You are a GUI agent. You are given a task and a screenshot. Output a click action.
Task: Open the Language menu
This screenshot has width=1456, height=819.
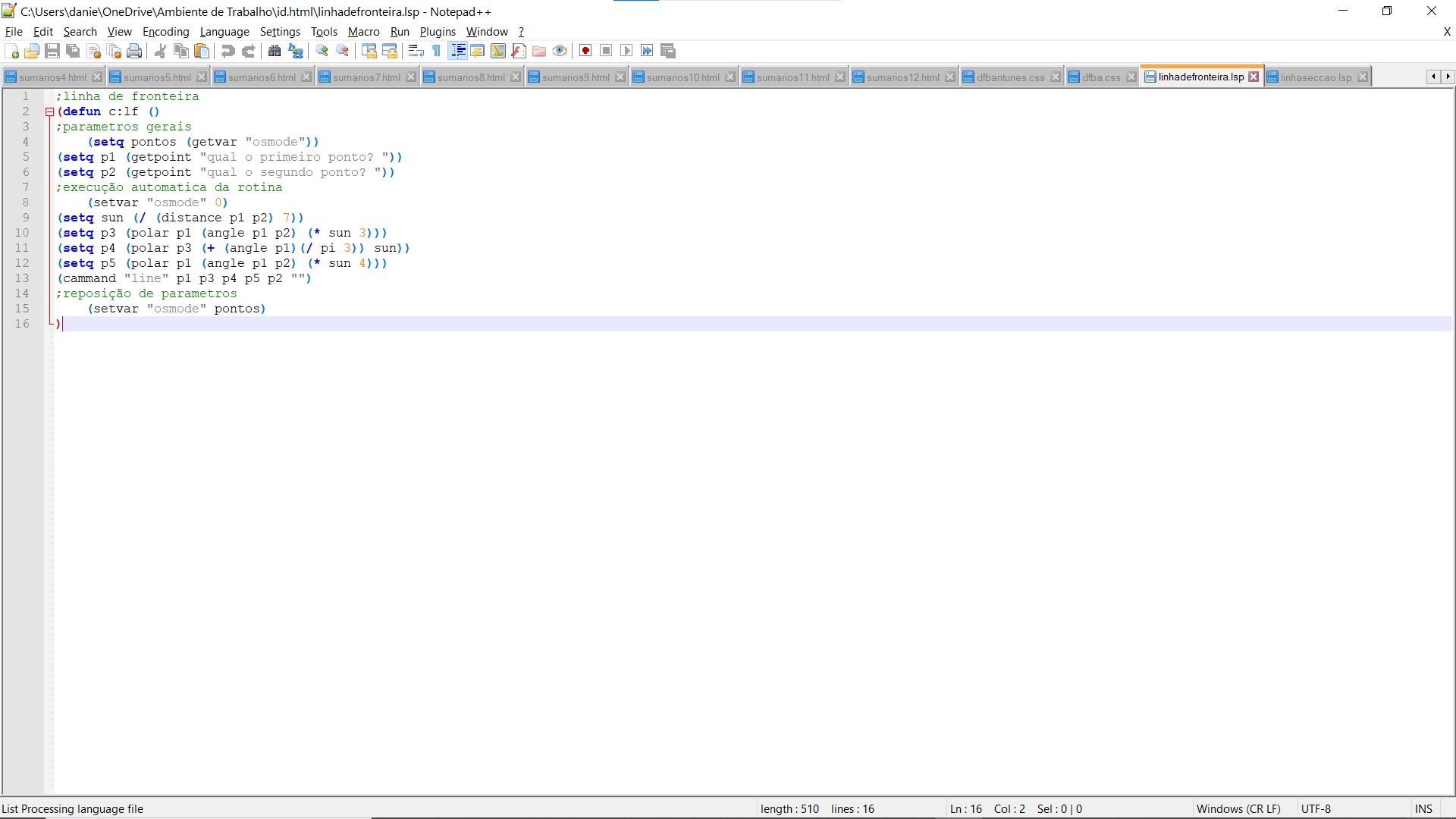(x=224, y=32)
